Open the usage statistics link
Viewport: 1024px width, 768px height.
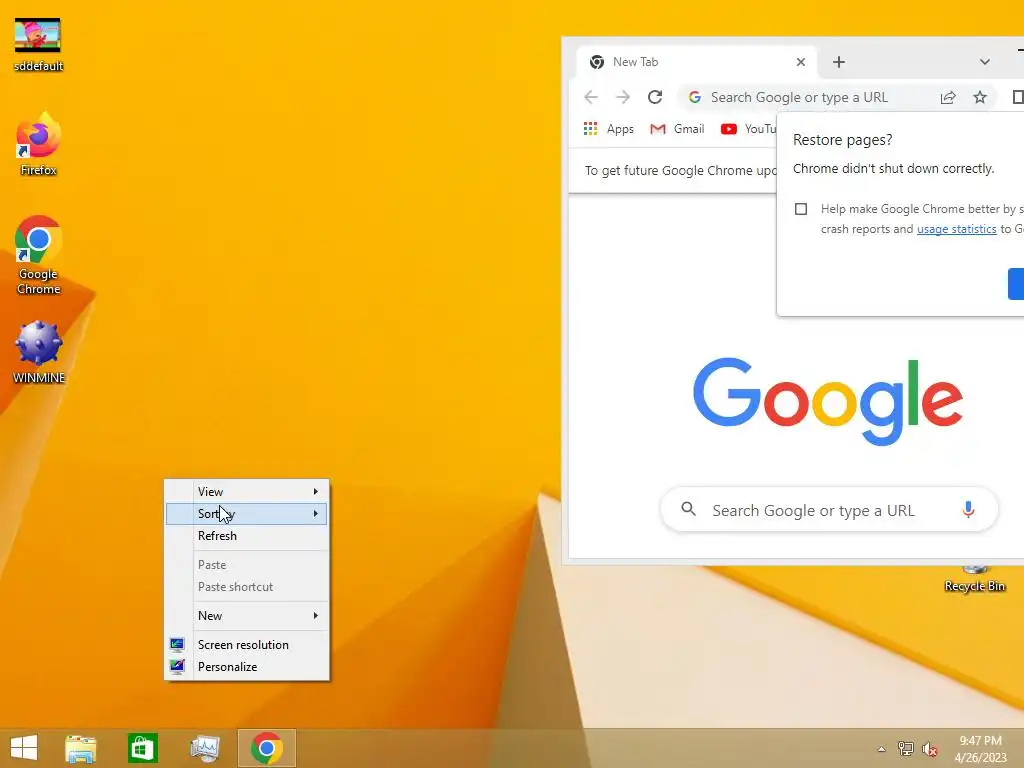click(956, 229)
